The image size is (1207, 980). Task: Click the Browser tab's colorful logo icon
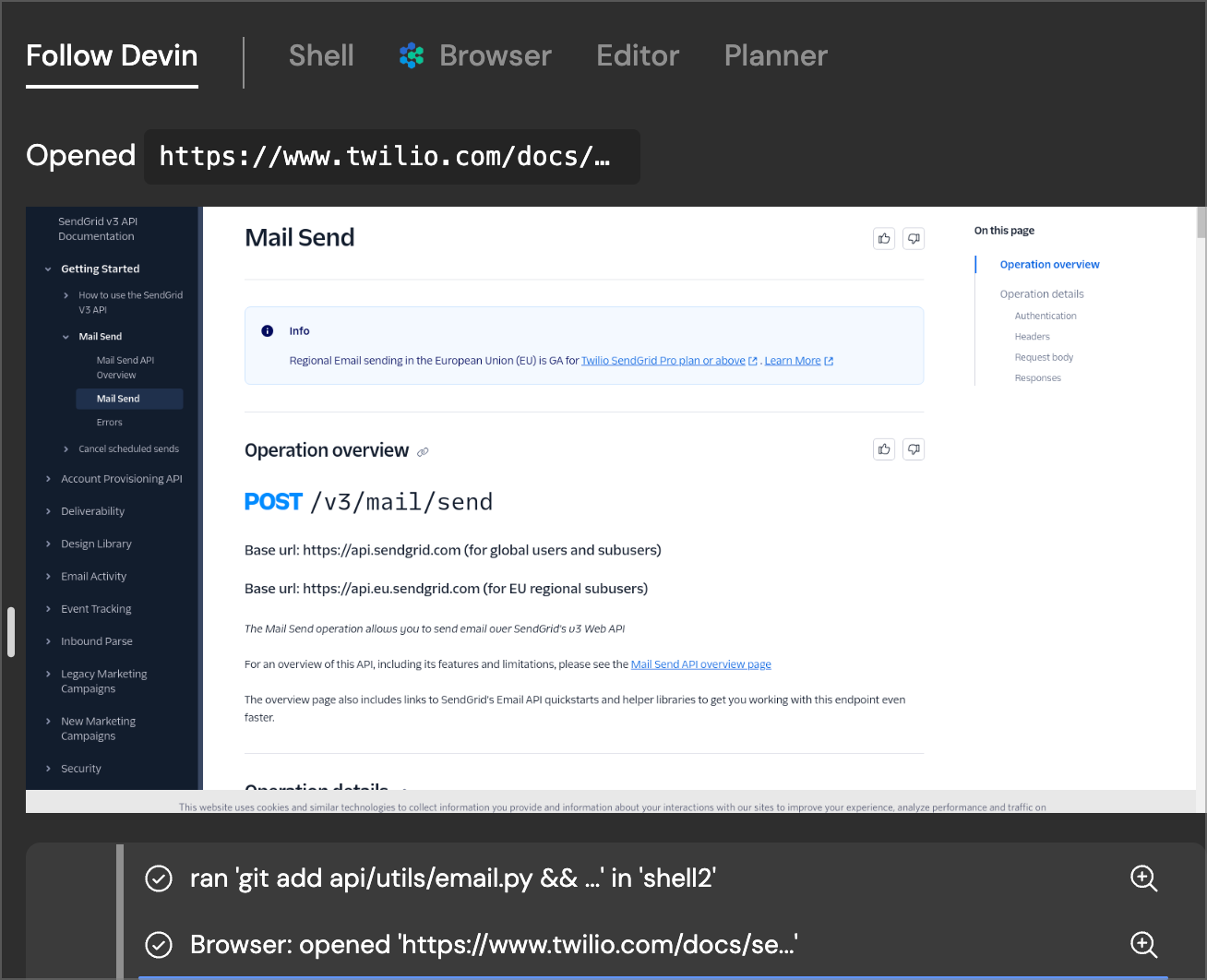(x=412, y=55)
